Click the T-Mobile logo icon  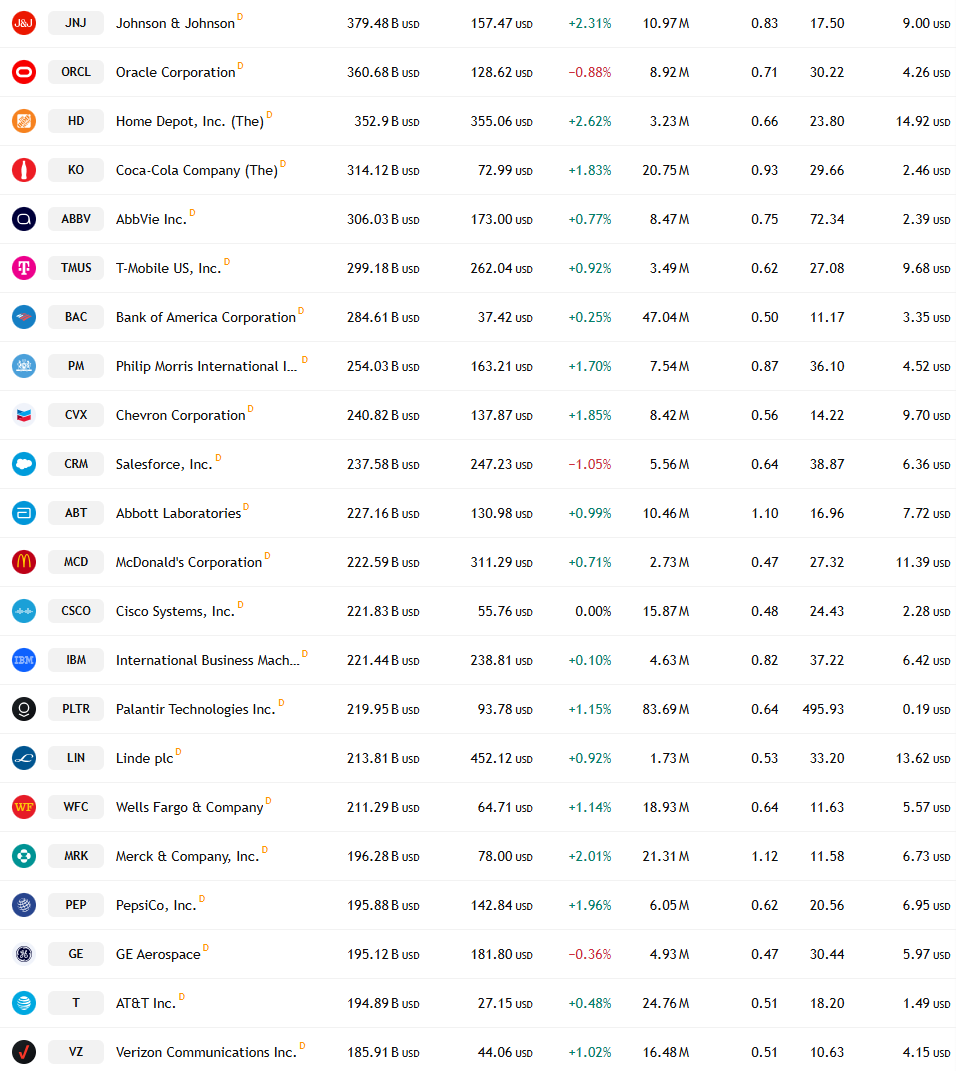[x=24, y=268]
